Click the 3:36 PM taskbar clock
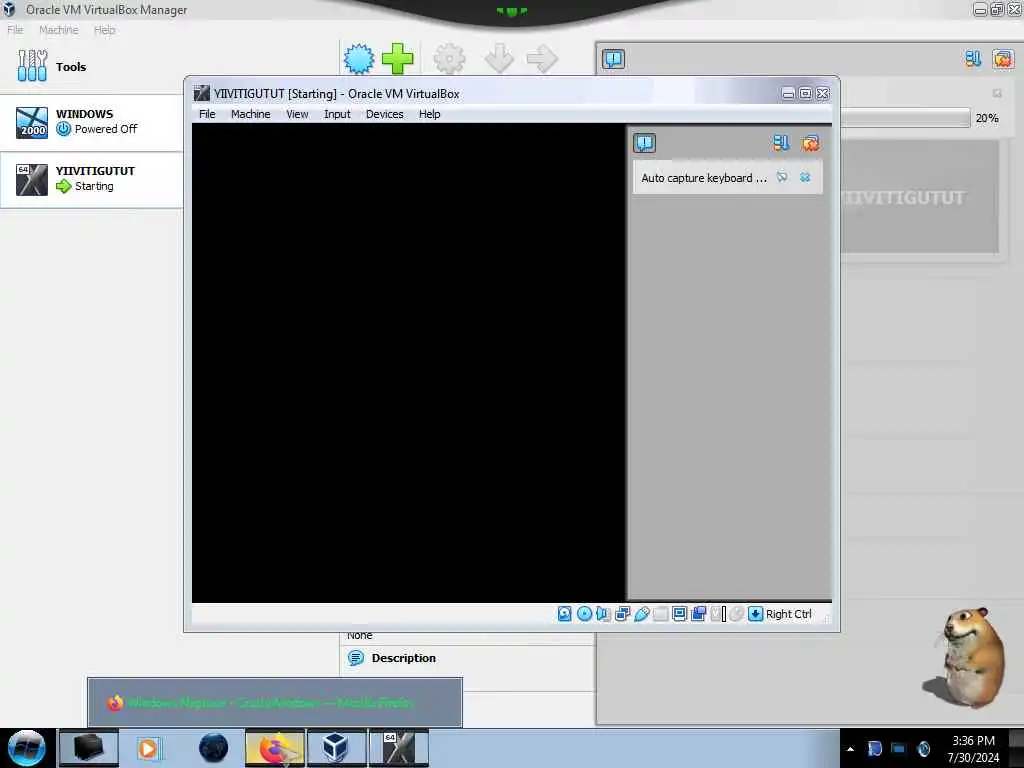Screen dimensions: 1024x768 pos(973,748)
